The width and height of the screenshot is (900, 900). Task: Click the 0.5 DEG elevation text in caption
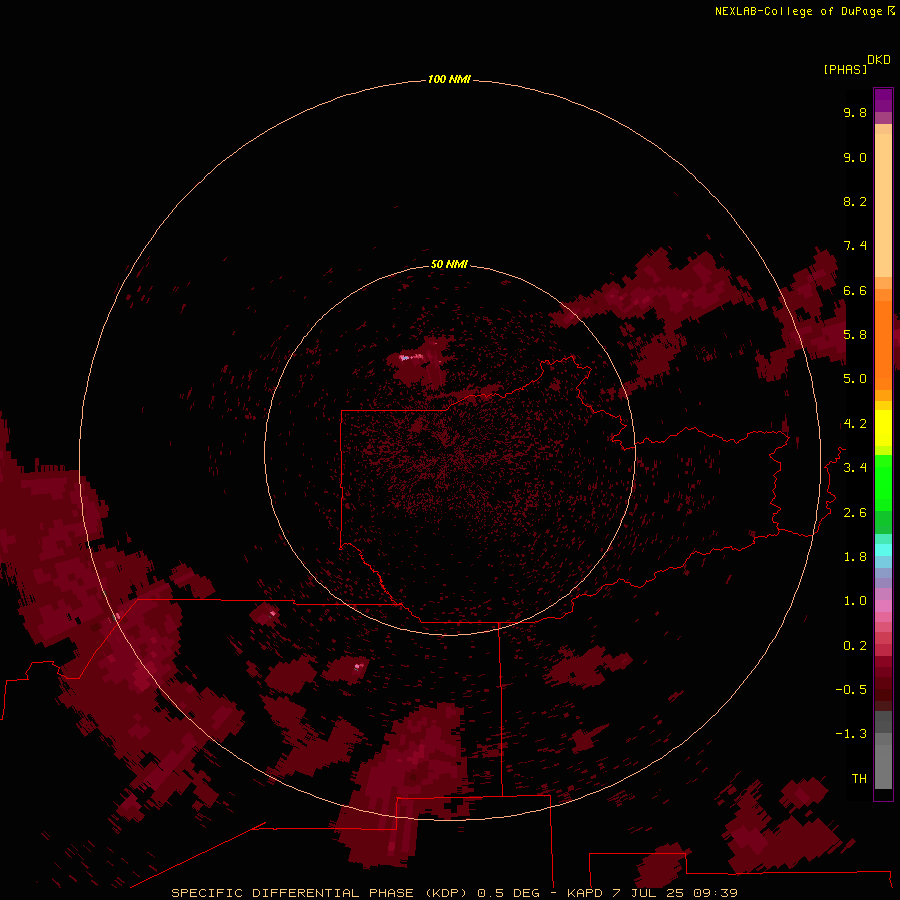tap(508, 893)
